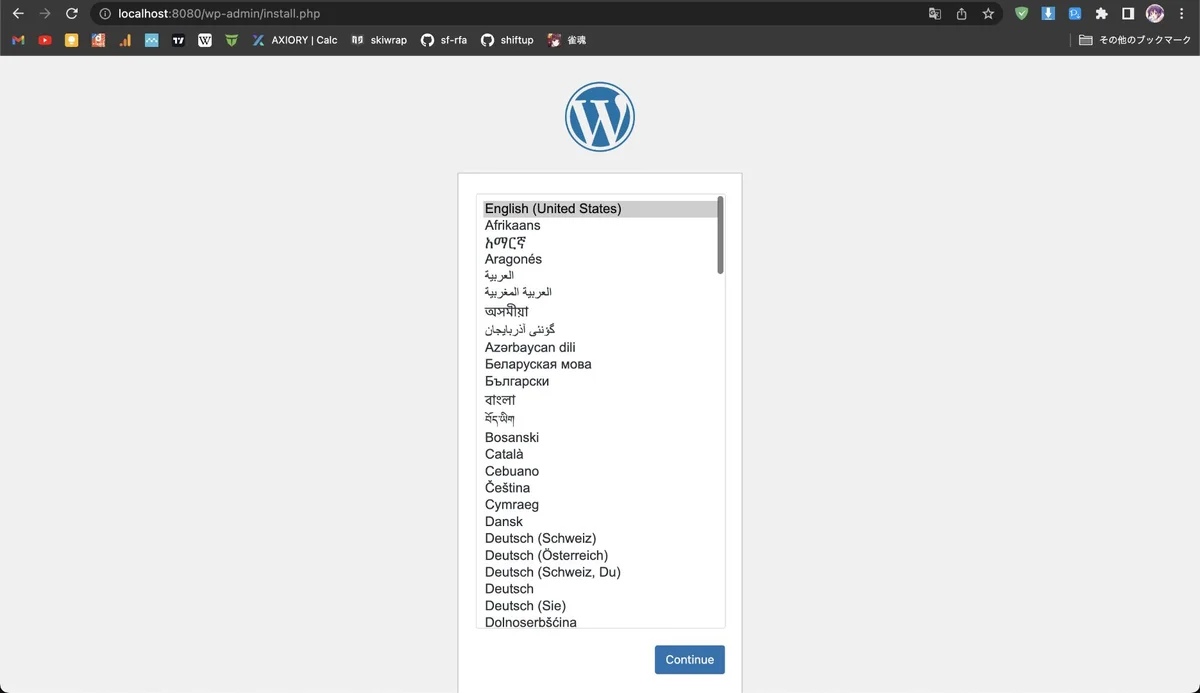Click the WordPress logo
The image size is (1200, 693).
pyautogui.click(x=600, y=117)
